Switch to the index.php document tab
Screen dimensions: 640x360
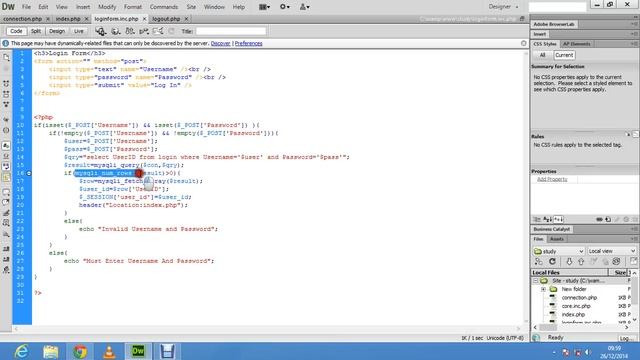coord(68,19)
